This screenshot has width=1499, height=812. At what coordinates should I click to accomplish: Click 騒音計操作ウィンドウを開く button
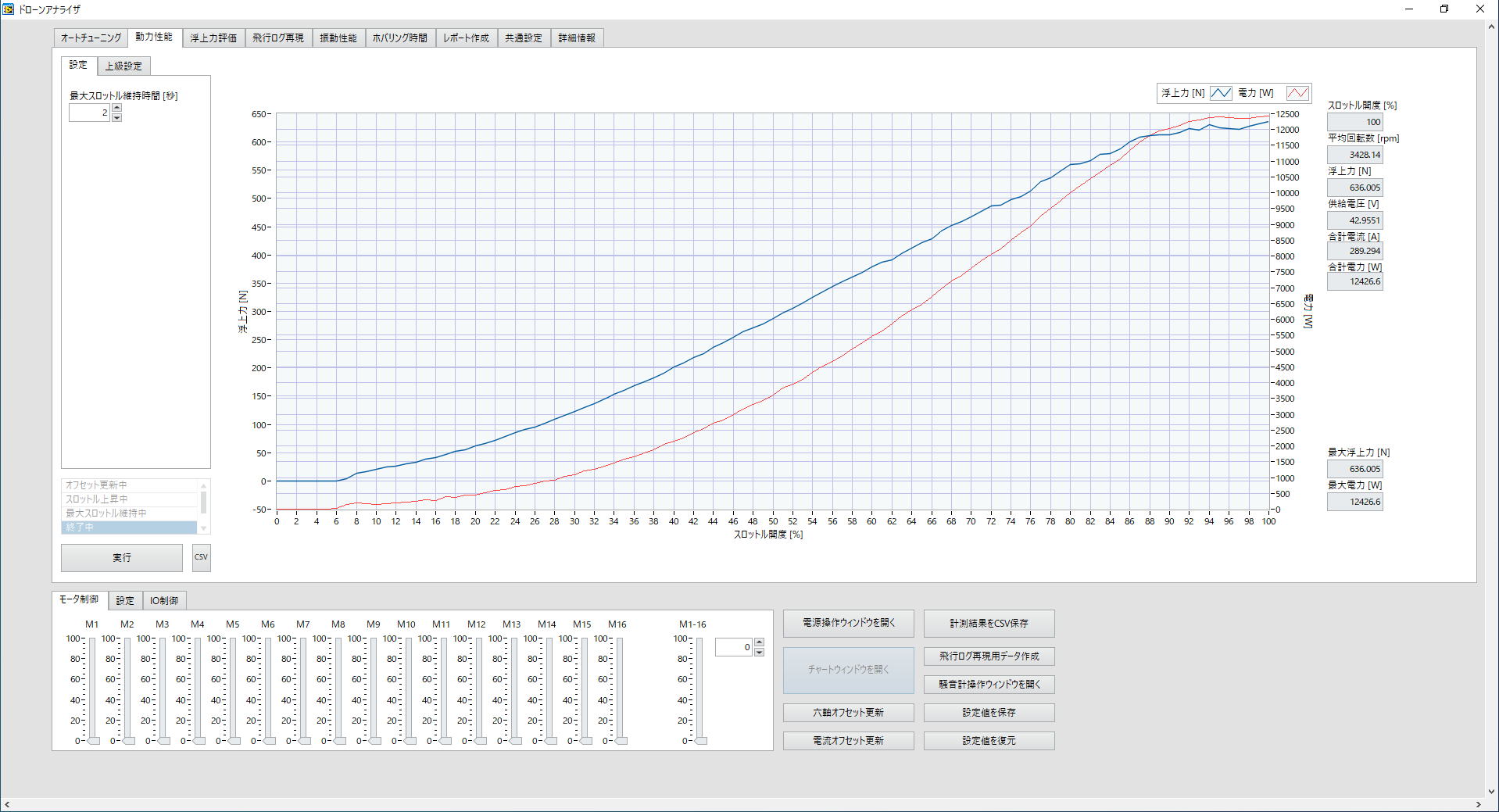click(989, 685)
